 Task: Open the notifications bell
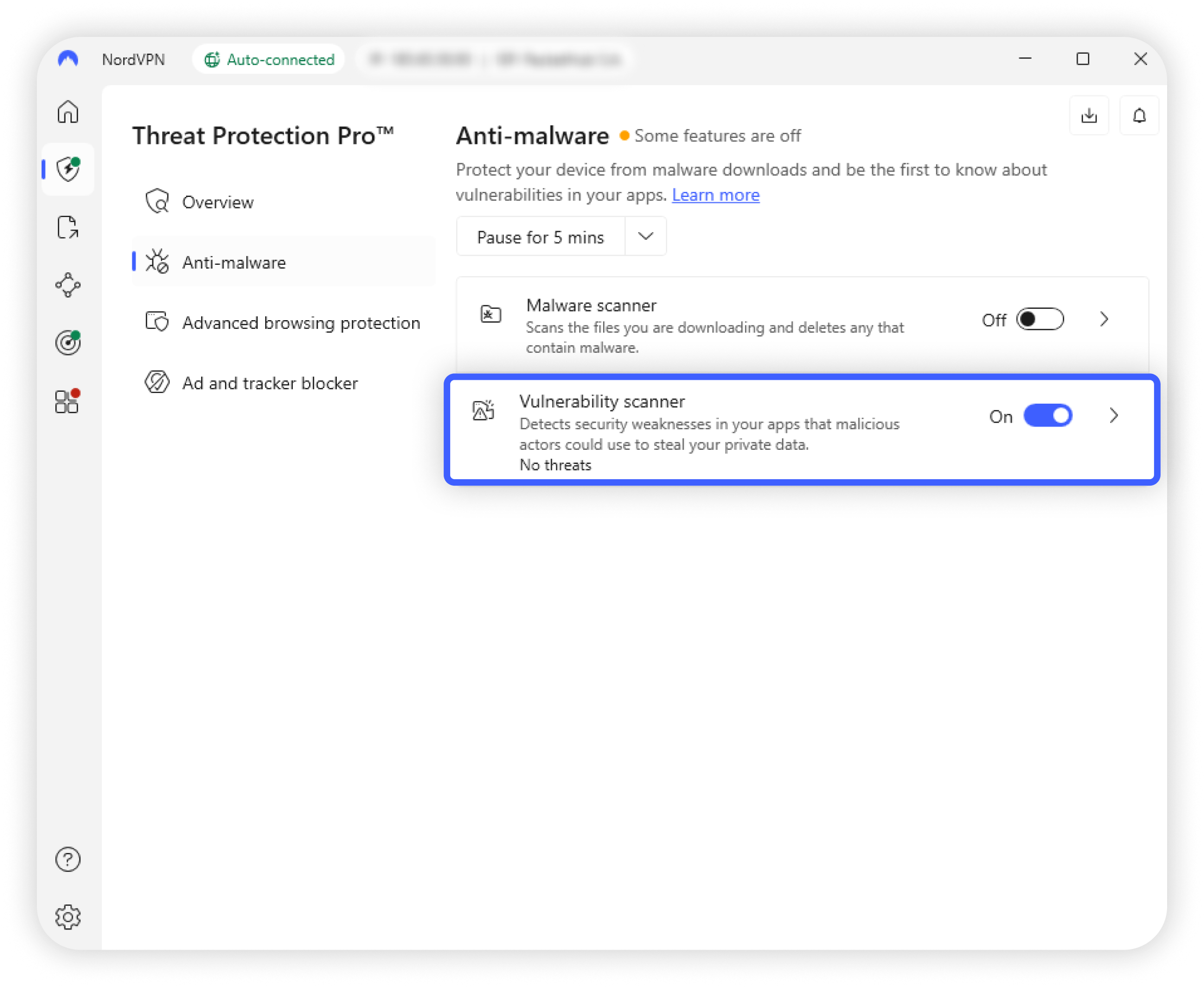click(1139, 116)
